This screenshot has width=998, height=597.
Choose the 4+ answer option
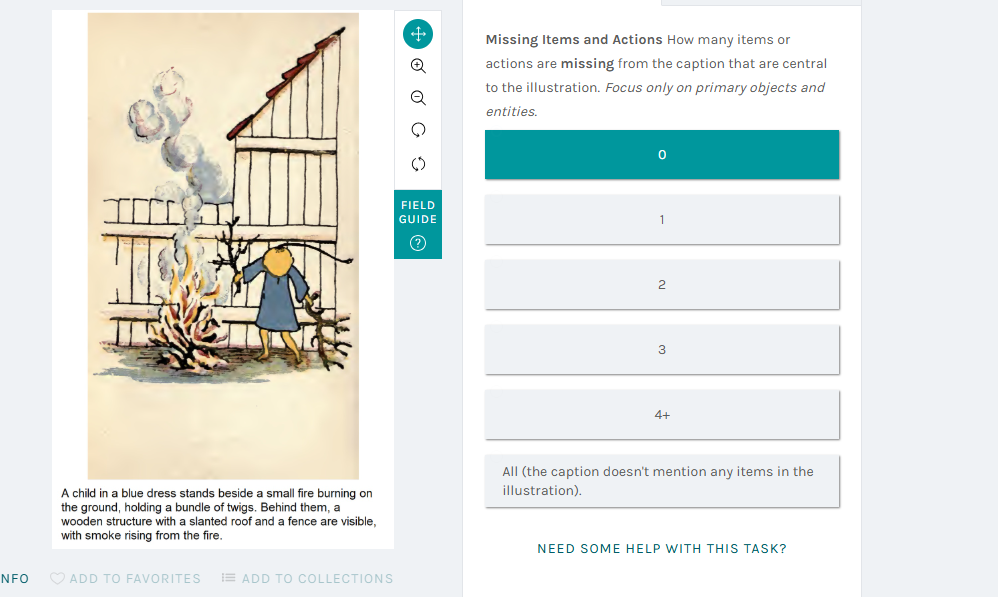(x=662, y=414)
